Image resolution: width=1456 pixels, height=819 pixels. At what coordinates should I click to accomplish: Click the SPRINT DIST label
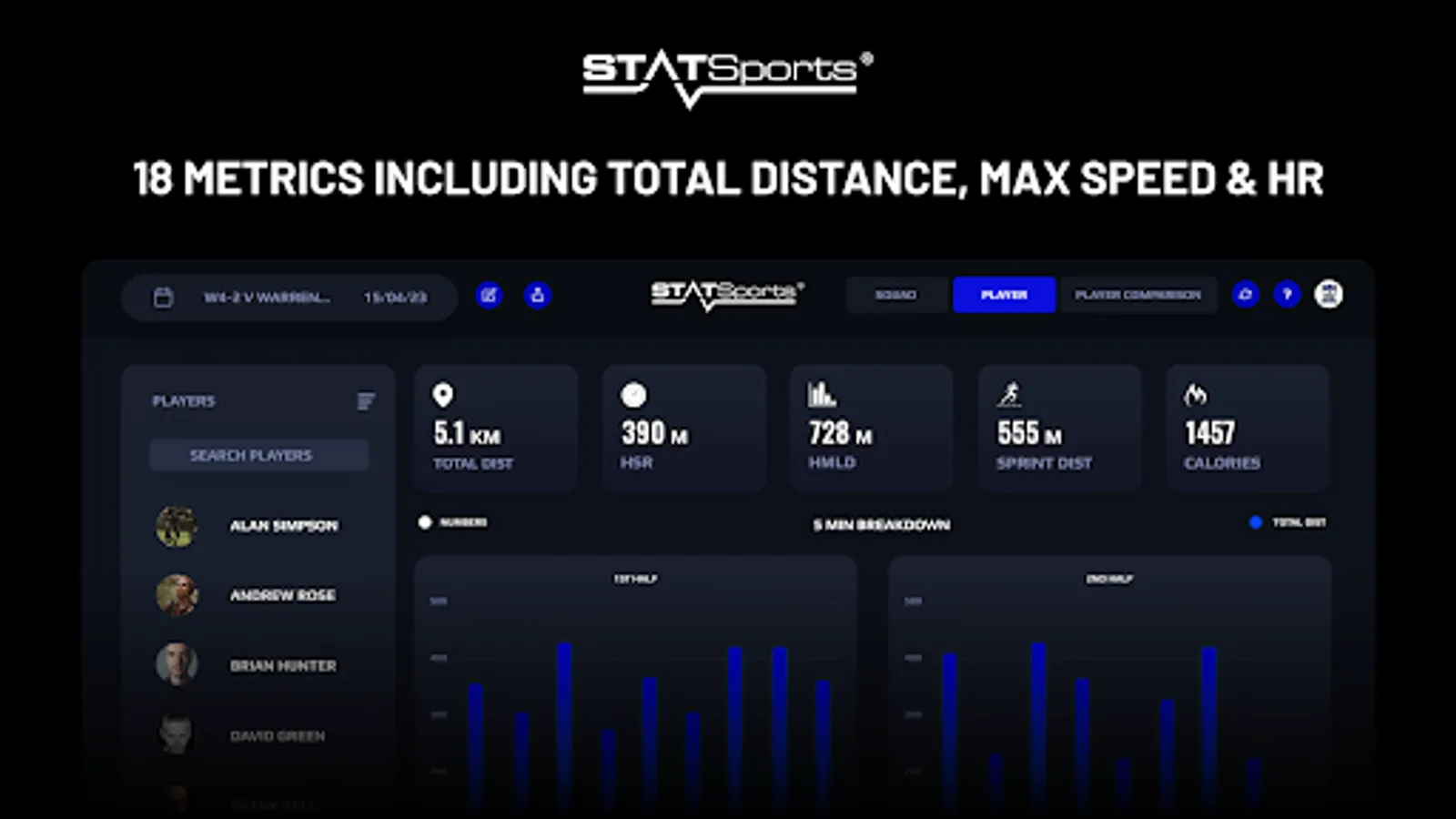click(x=1044, y=463)
